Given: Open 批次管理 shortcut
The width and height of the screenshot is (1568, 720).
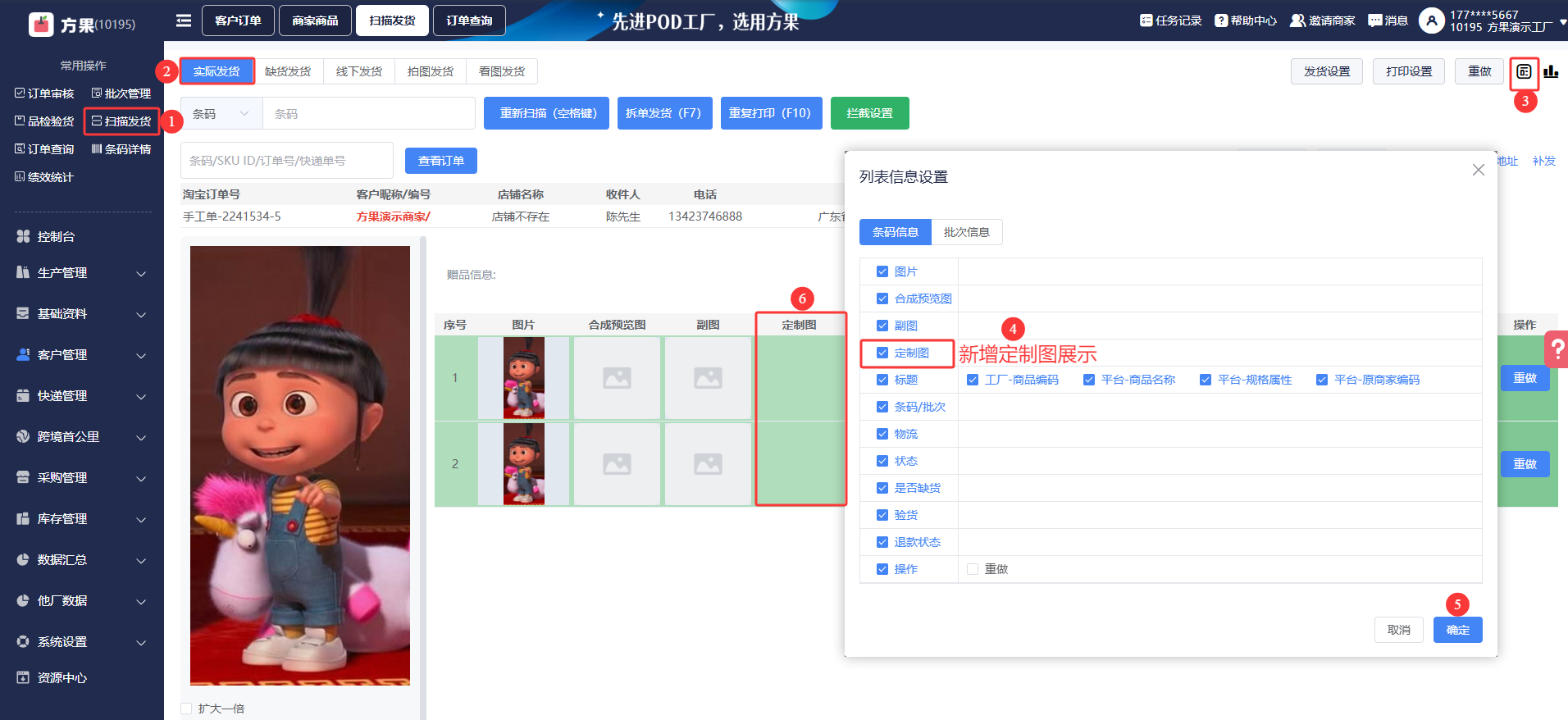Looking at the screenshot, I should coord(121,93).
